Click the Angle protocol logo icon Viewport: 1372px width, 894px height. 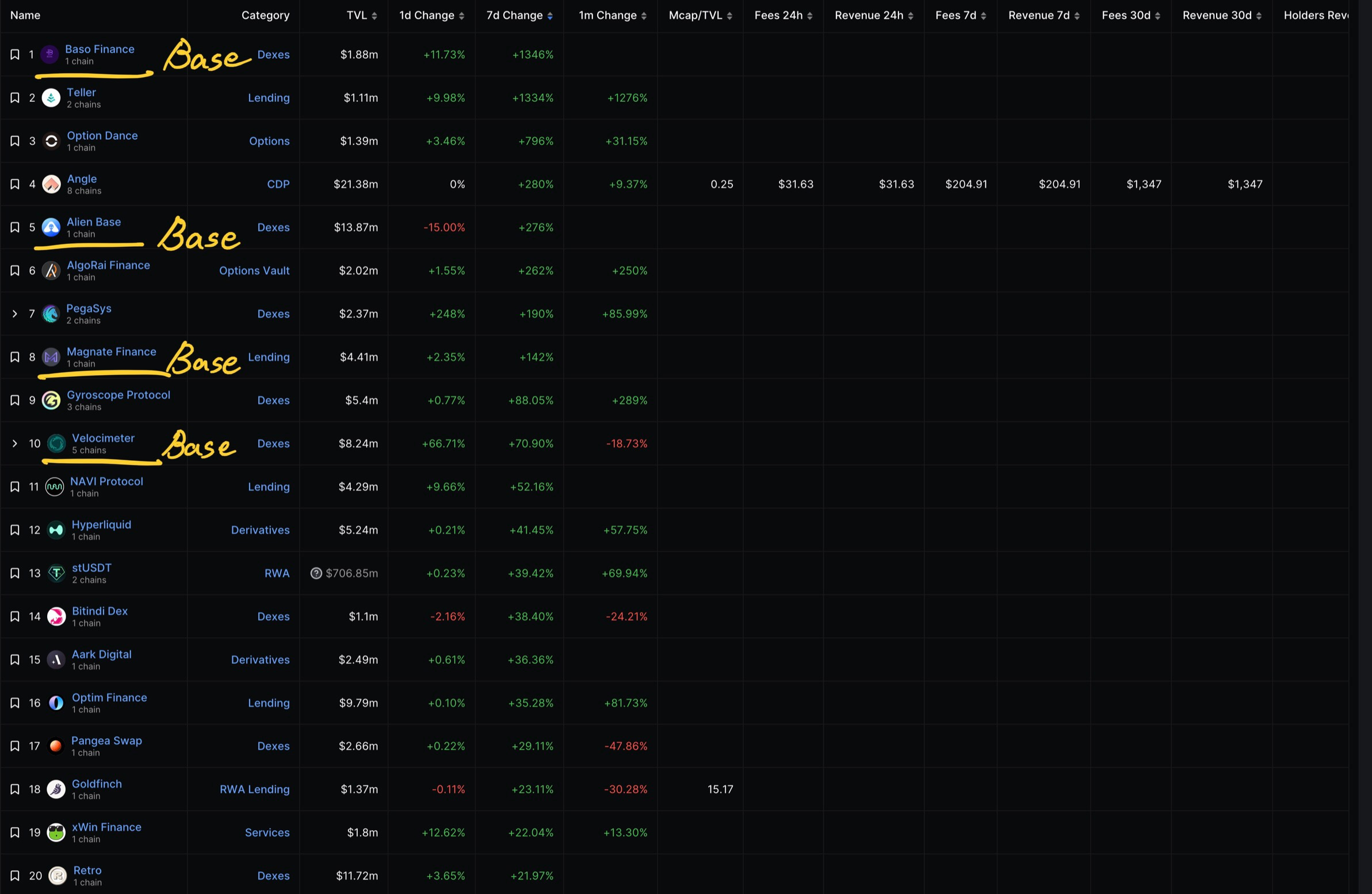click(x=51, y=185)
